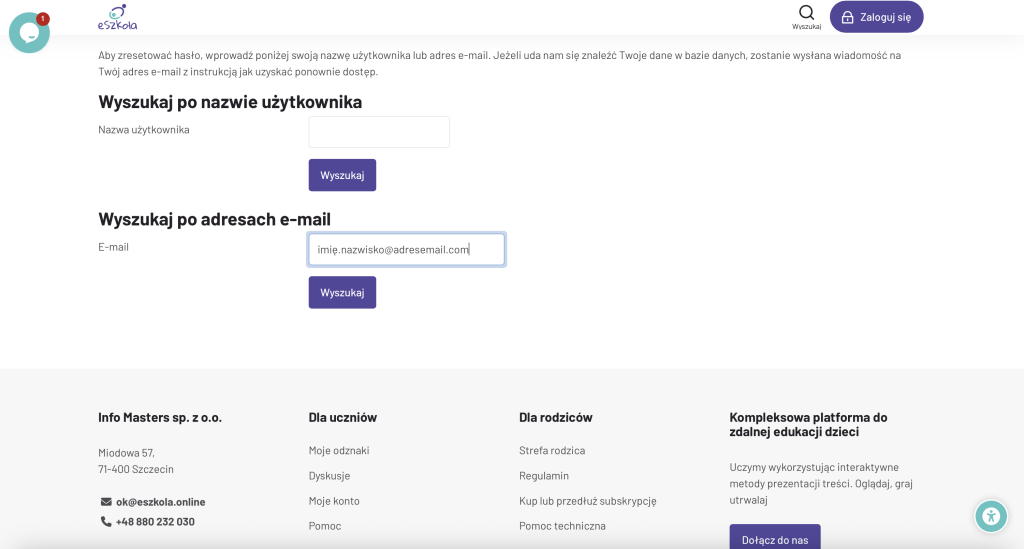This screenshot has width=1024, height=549.
Task: Click Wyszukaj under the username field
Action: coord(342,175)
